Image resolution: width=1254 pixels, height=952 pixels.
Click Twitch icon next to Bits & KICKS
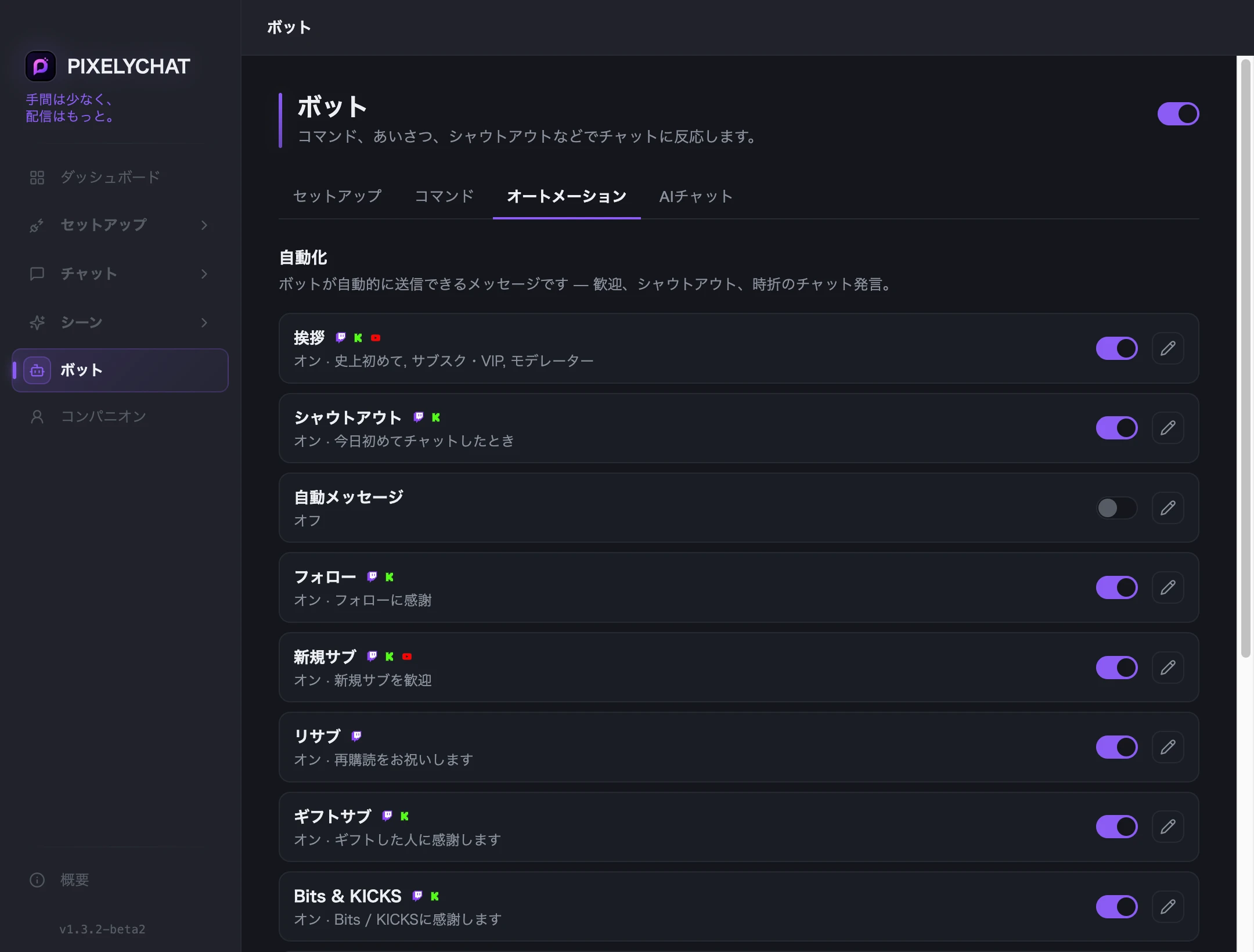tap(417, 896)
